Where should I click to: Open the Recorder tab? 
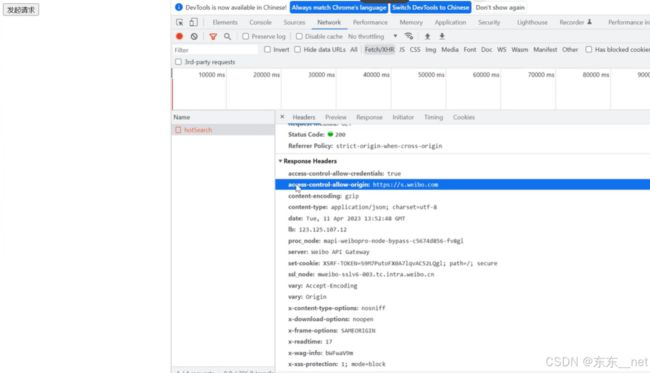click(575, 22)
